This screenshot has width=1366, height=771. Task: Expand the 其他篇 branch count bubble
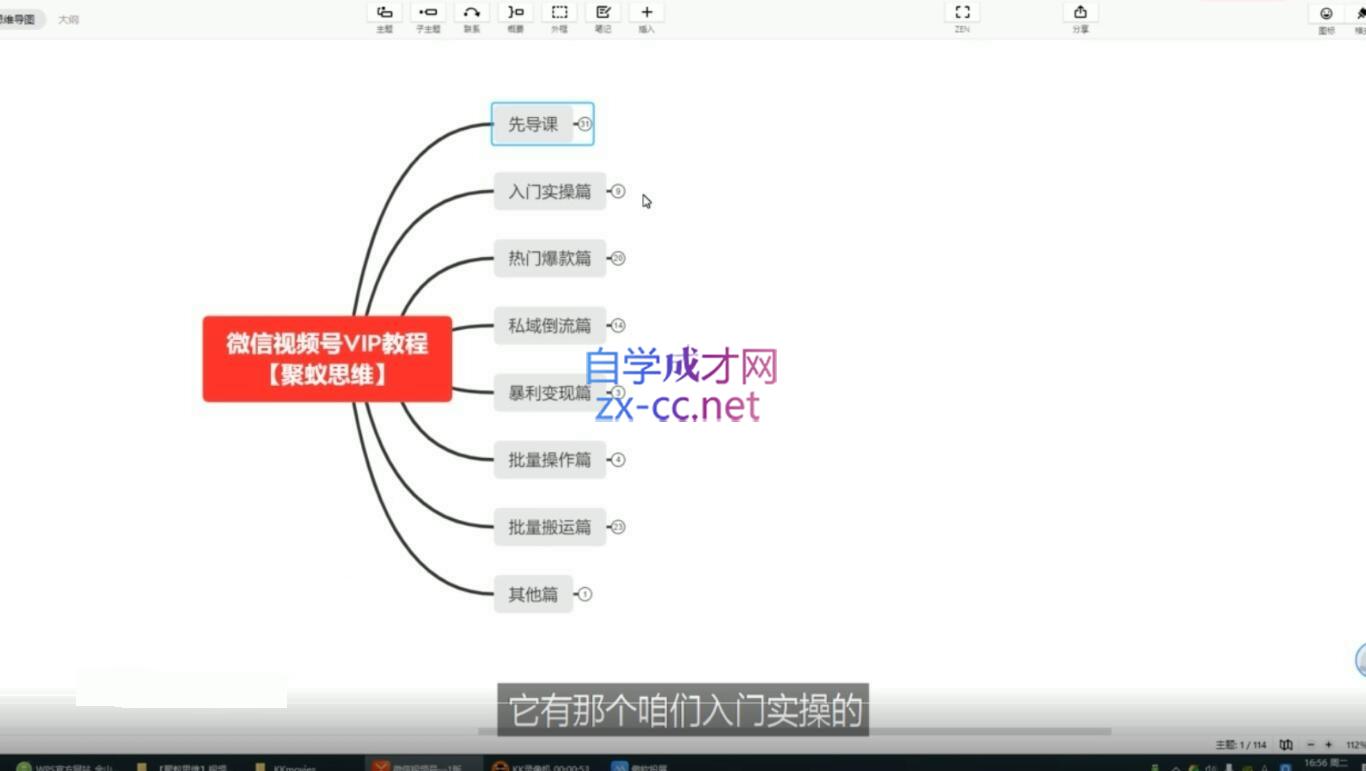tap(585, 594)
